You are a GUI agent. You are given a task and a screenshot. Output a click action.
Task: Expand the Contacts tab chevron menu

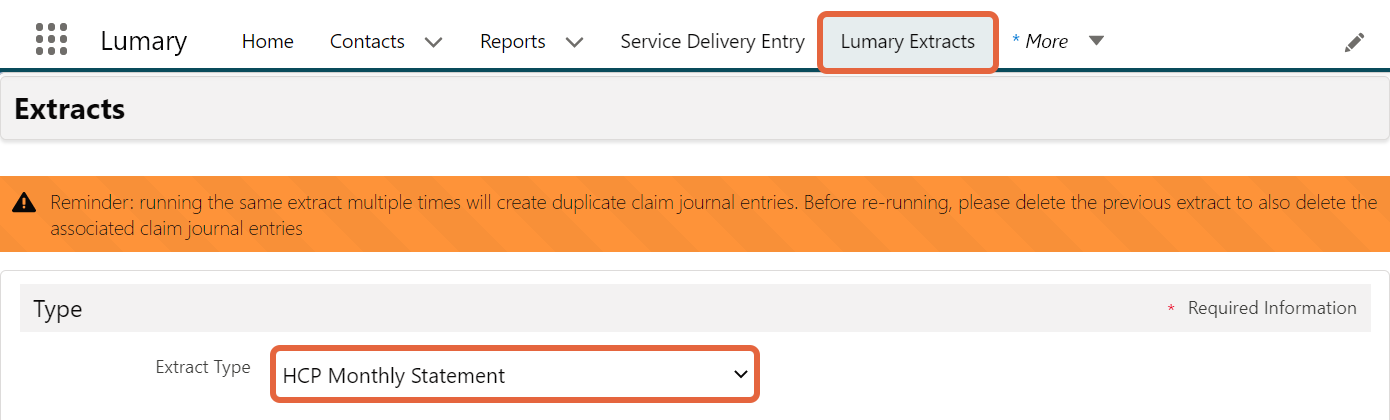(x=433, y=42)
